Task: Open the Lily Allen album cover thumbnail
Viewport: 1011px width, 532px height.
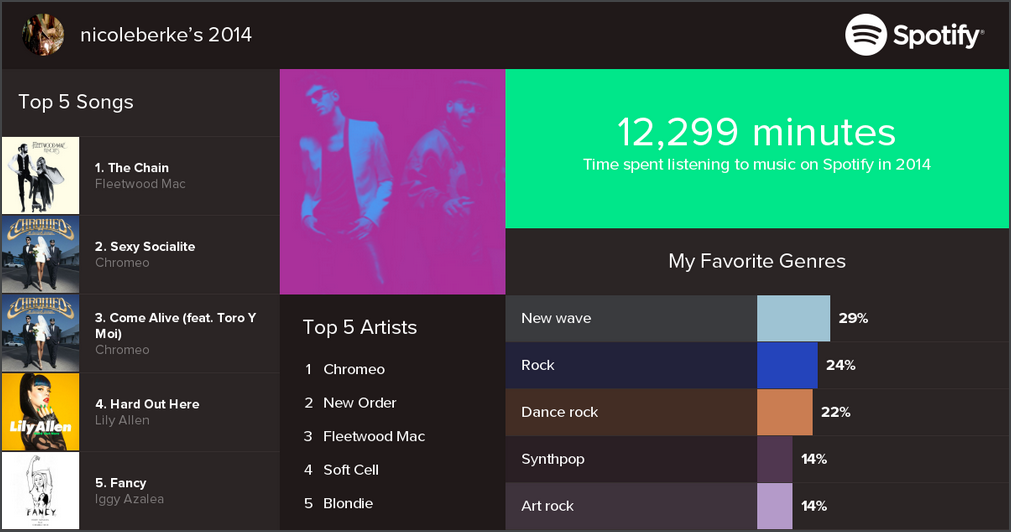Action: tap(41, 412)
